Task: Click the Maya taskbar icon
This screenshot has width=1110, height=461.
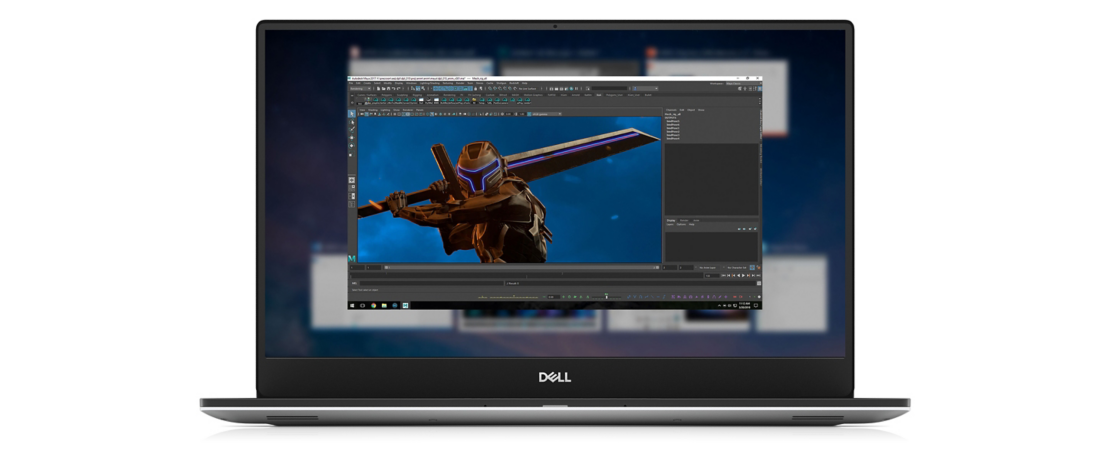Action: pos(406,305)
